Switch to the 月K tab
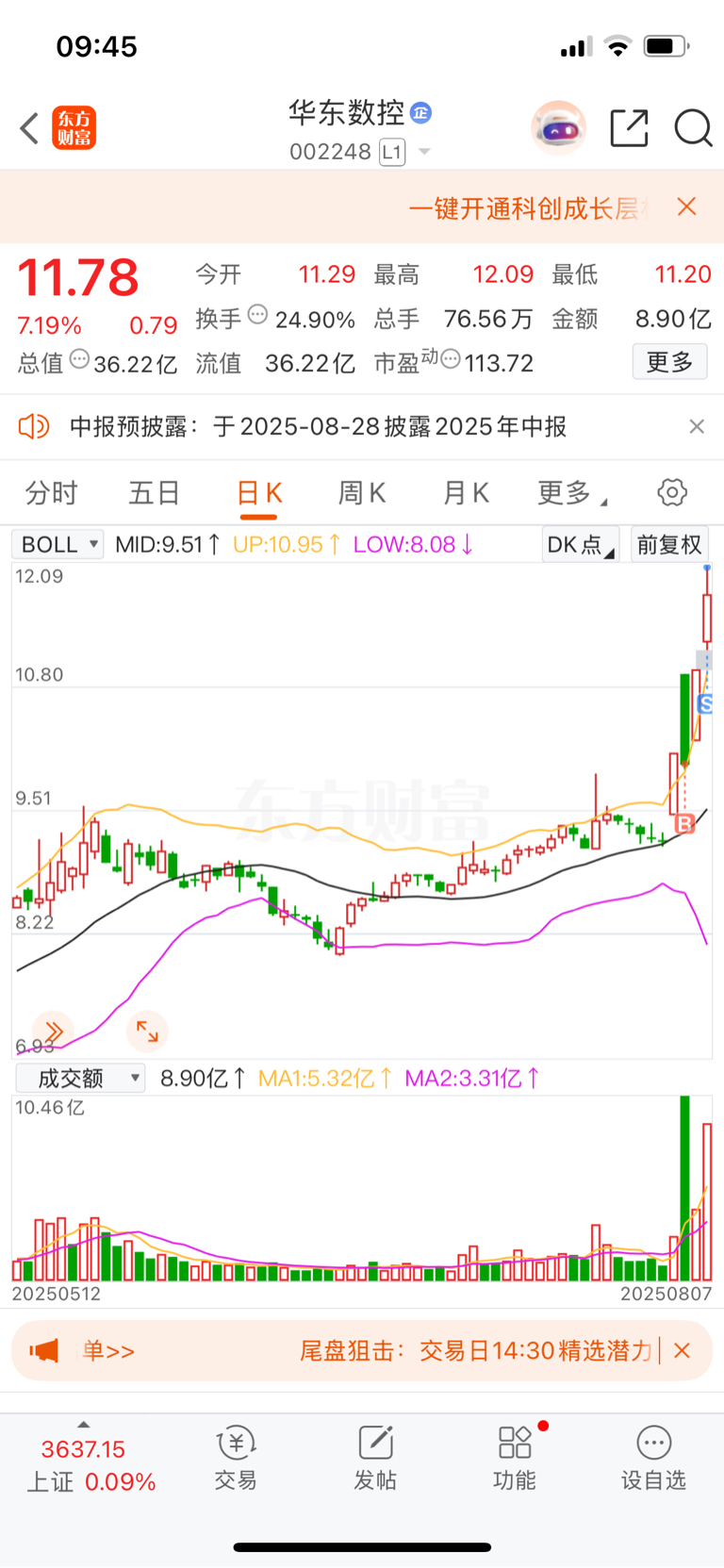Screen dimensions: 724x1568 pos(466,492)
